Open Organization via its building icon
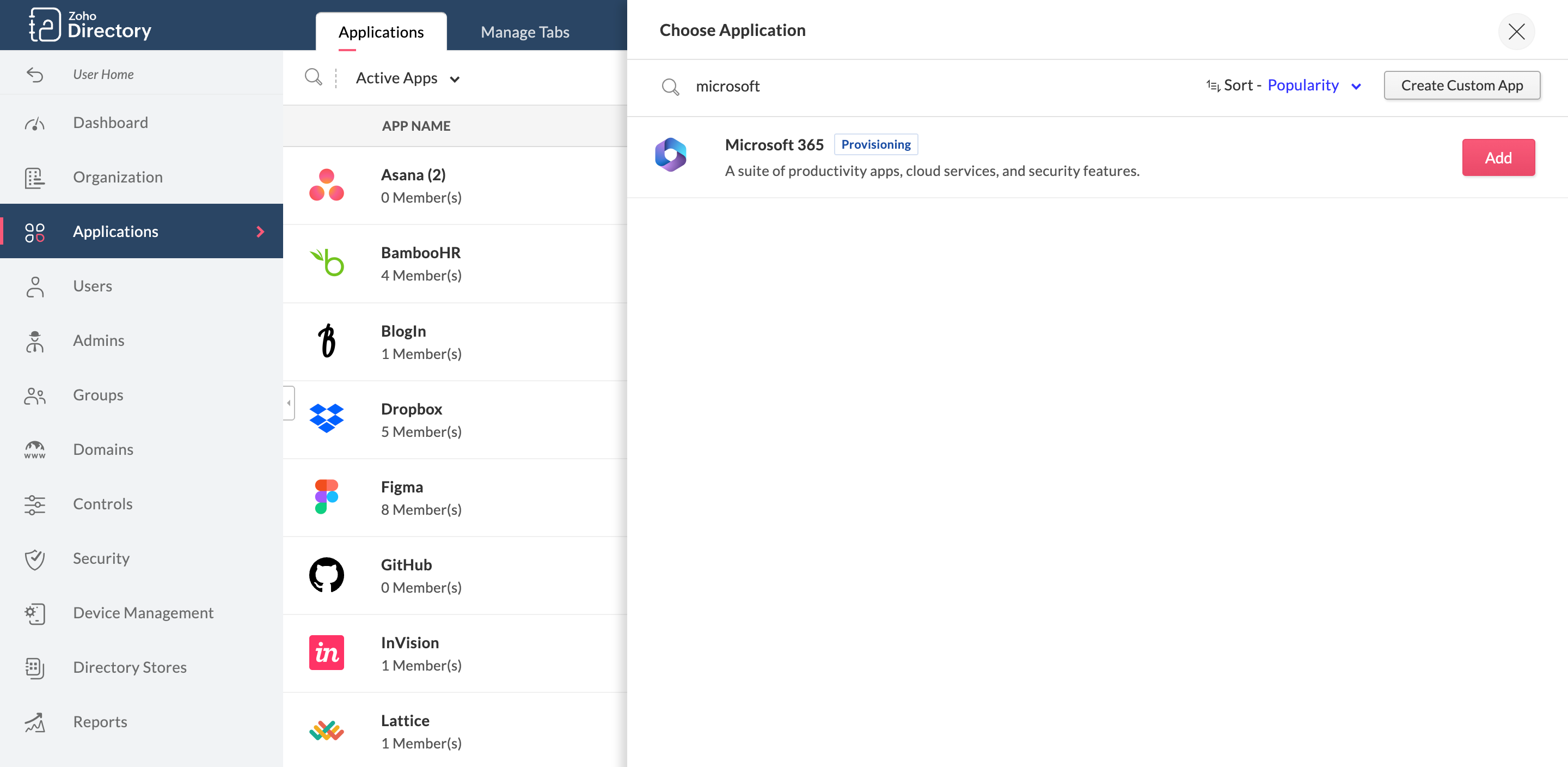The height and width of the screenshot is (767, 1568). (x=35, y=178)
